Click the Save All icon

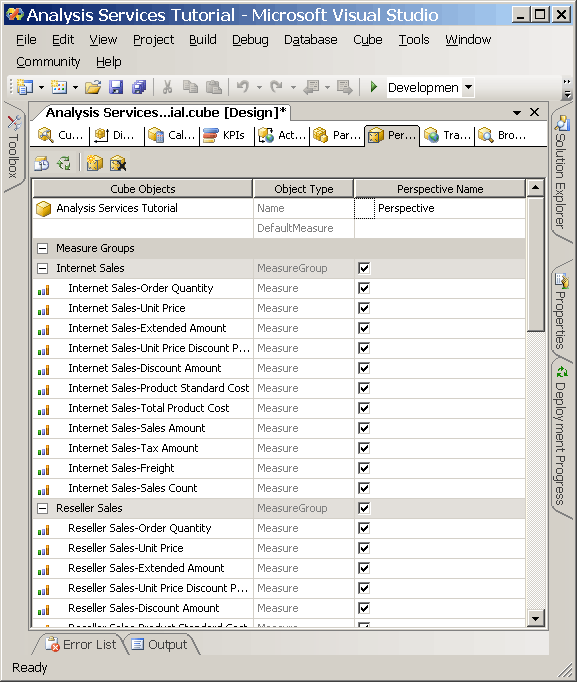139,87
